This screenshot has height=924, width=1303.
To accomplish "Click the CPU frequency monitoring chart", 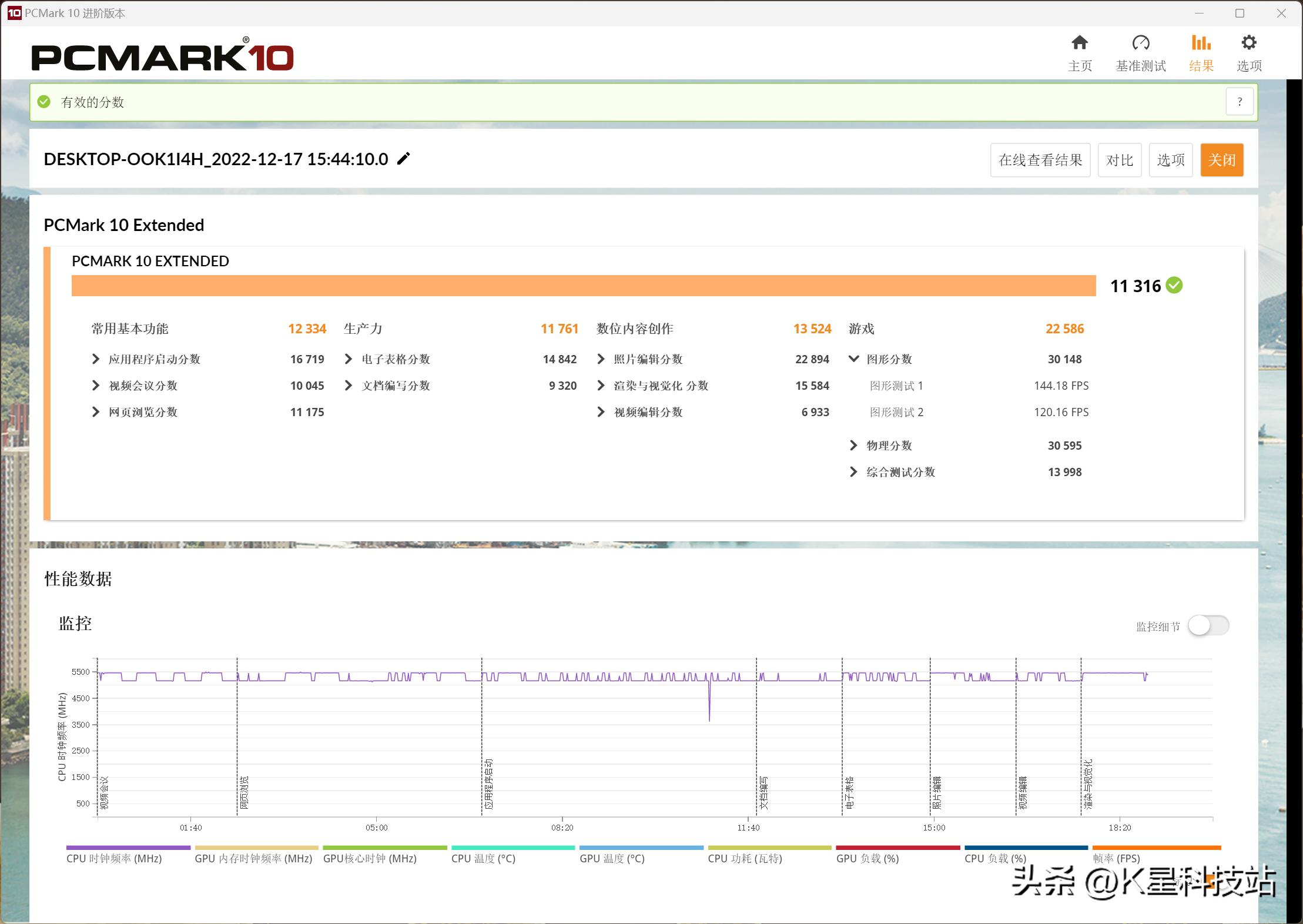I will click(x=647, y=735).
